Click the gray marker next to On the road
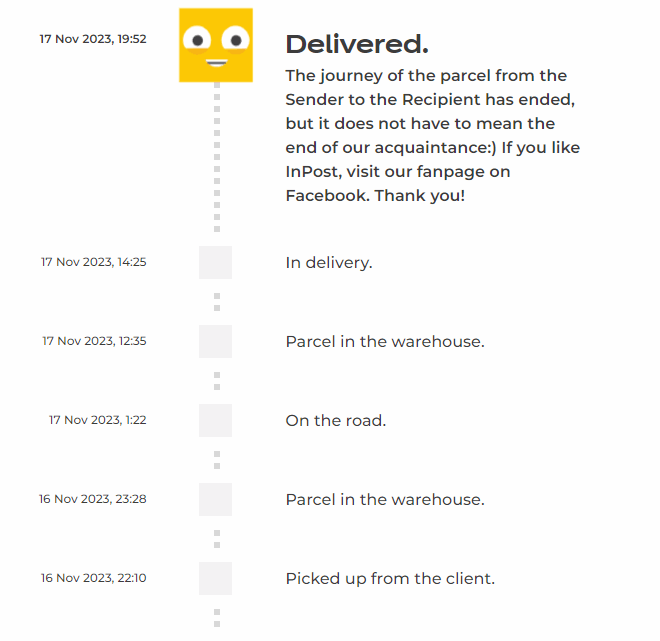The height and width of the screenshot is (641, 660). point(215,420)
